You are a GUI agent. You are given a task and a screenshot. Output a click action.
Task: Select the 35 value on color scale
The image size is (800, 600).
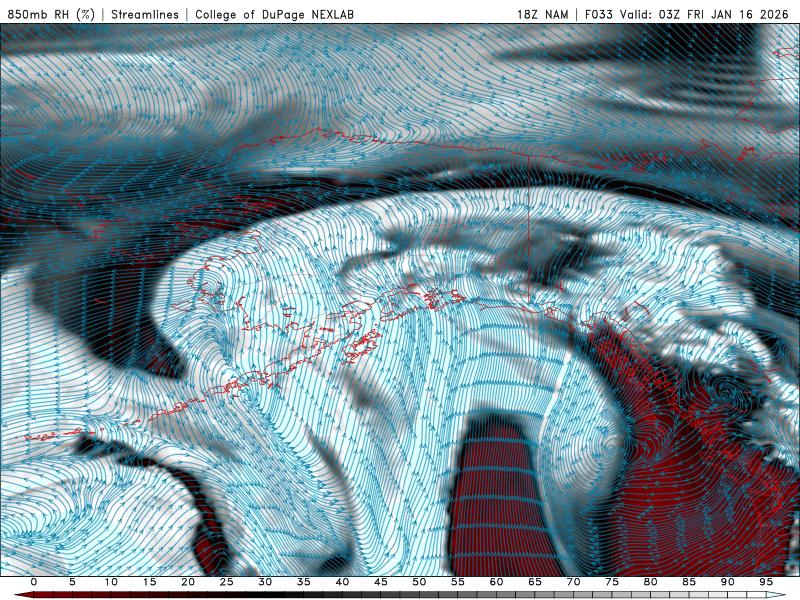pyautogui.click(x=304, y=582)
